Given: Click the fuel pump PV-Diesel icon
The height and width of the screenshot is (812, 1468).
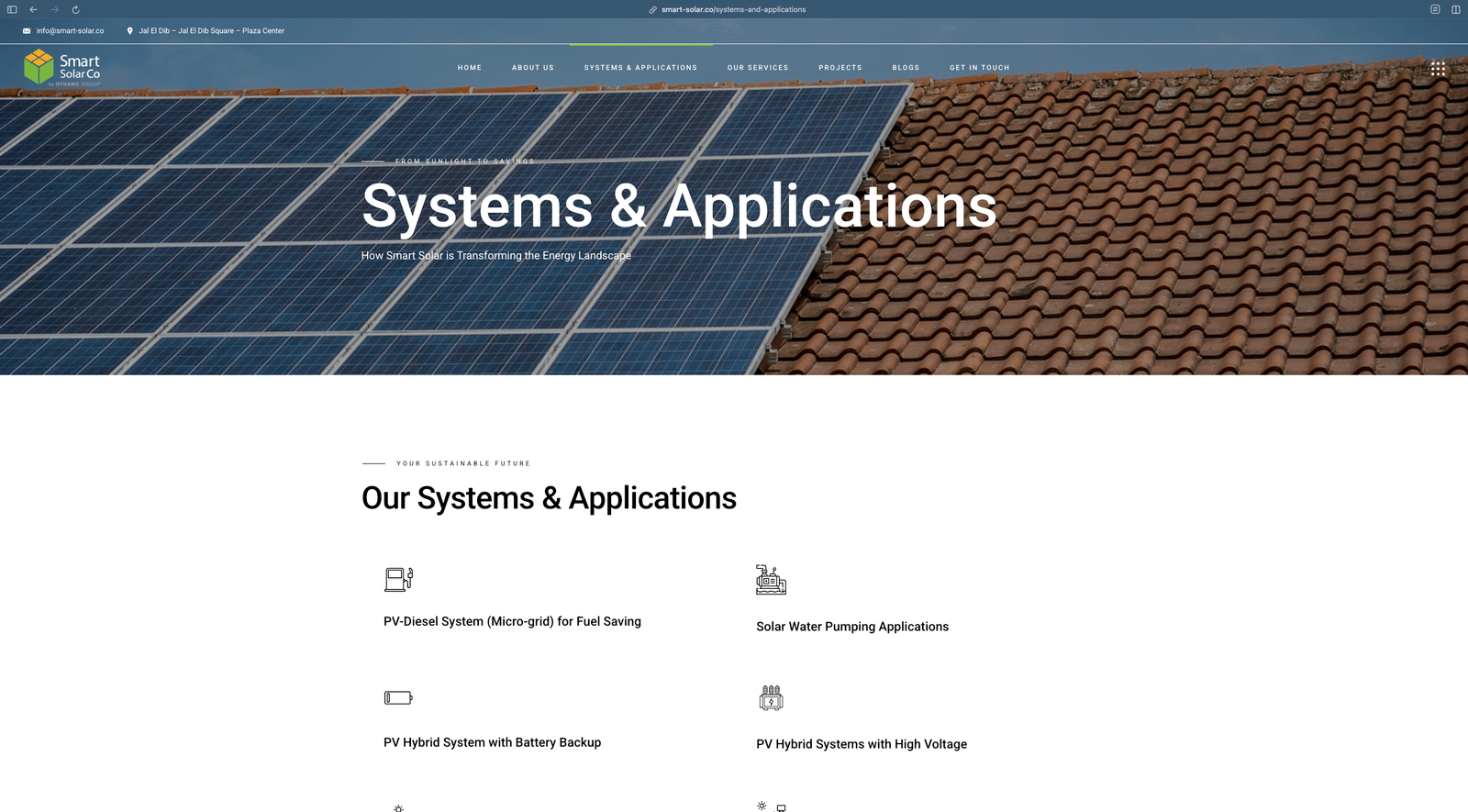Looking at the screenshot, I should pos(398,579).
